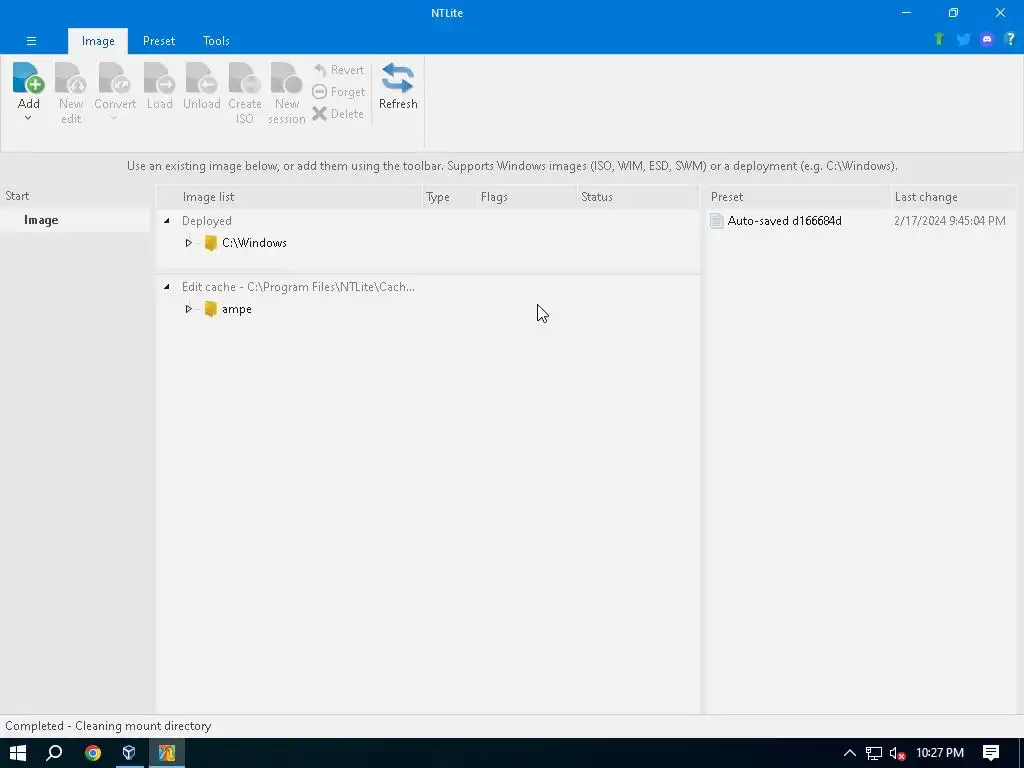Click the Edit cache path label
The image size is (1024, 768).
point(298,287)
